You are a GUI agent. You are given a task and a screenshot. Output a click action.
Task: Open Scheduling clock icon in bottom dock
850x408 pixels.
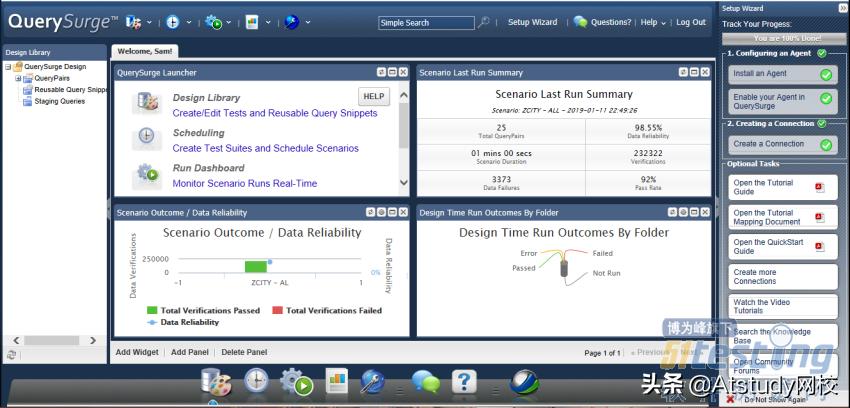click(x=256, y=381)
